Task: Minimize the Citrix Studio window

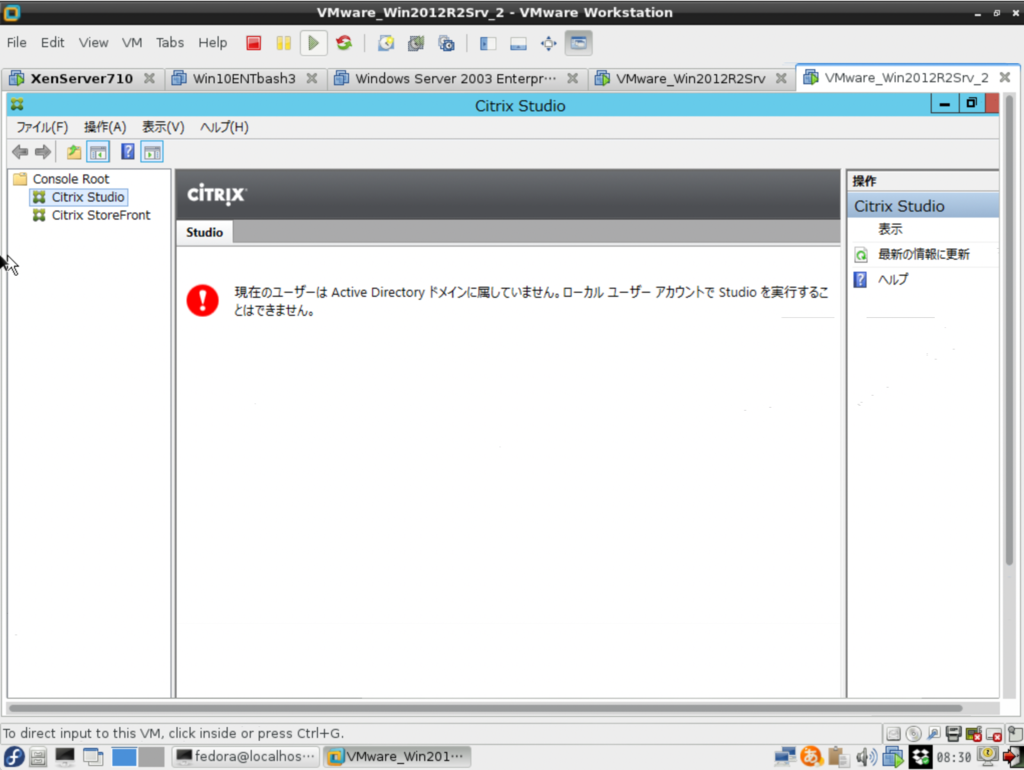Action: [x=944, y=104]
